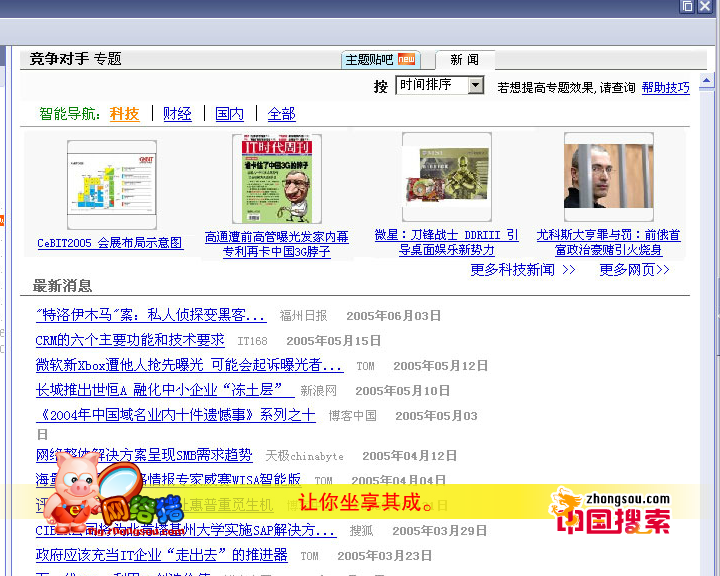Select 国内 in smart navigation
Viewport: 720px width, 576px height.
(230, 113)
